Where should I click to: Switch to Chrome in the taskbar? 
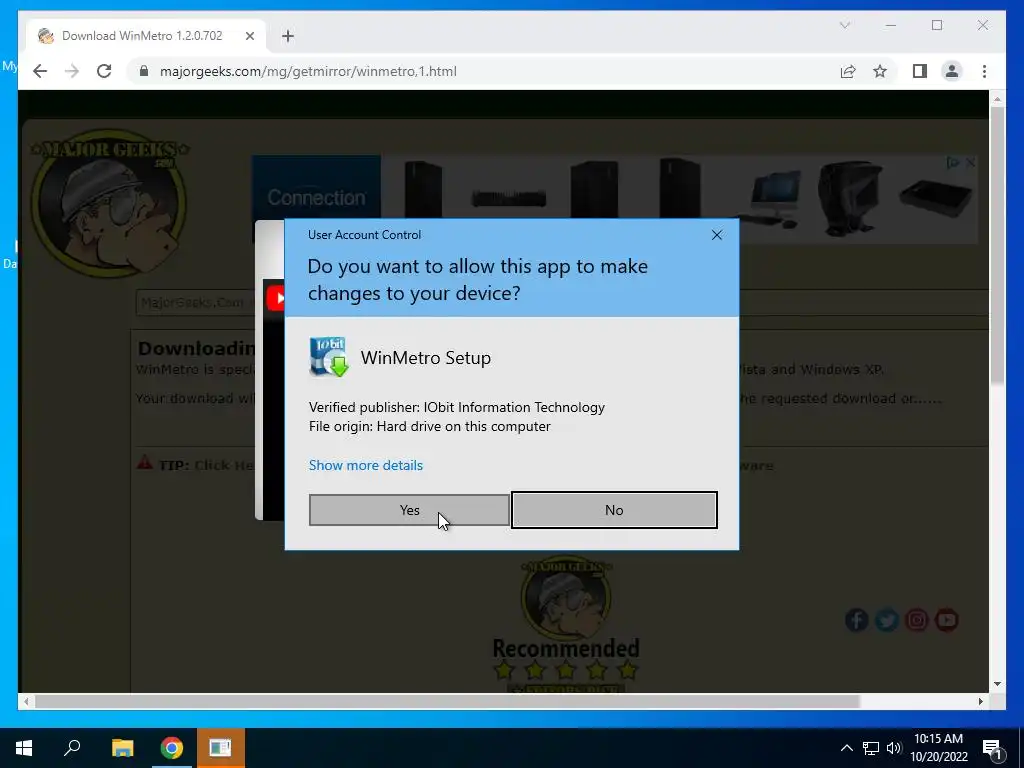tap(171, 748)
